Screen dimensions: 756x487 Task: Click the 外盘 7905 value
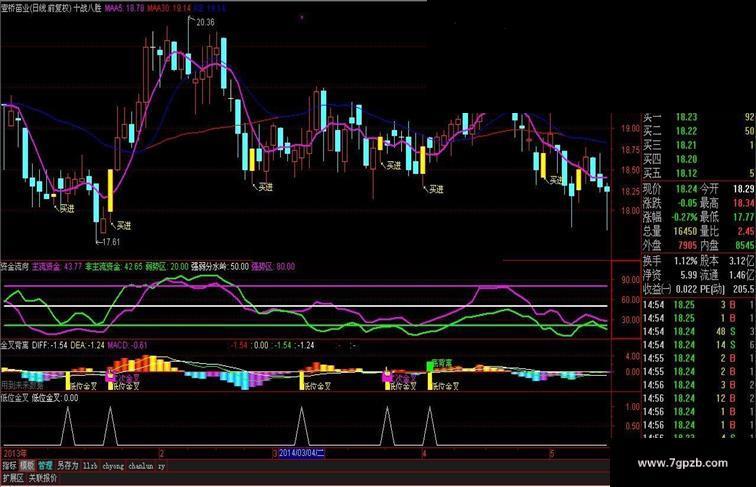(x=688, y=245)
